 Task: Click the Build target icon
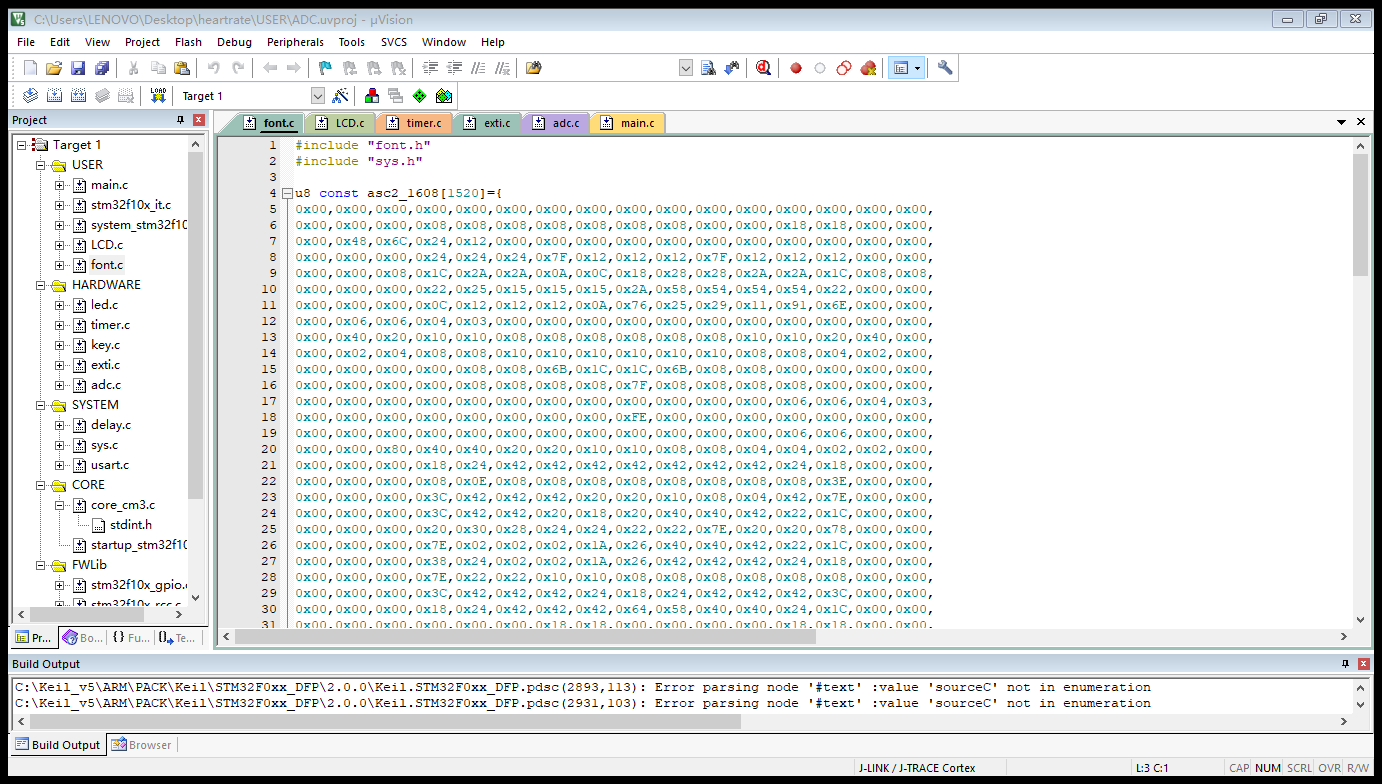54,96
